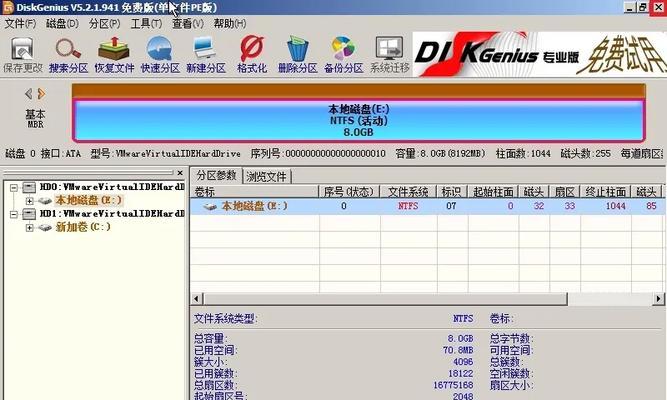Click the 起始柱面 column header
The height and width of the screenshot is (400, 667).
pyautogui.click(x=493, y=192)
